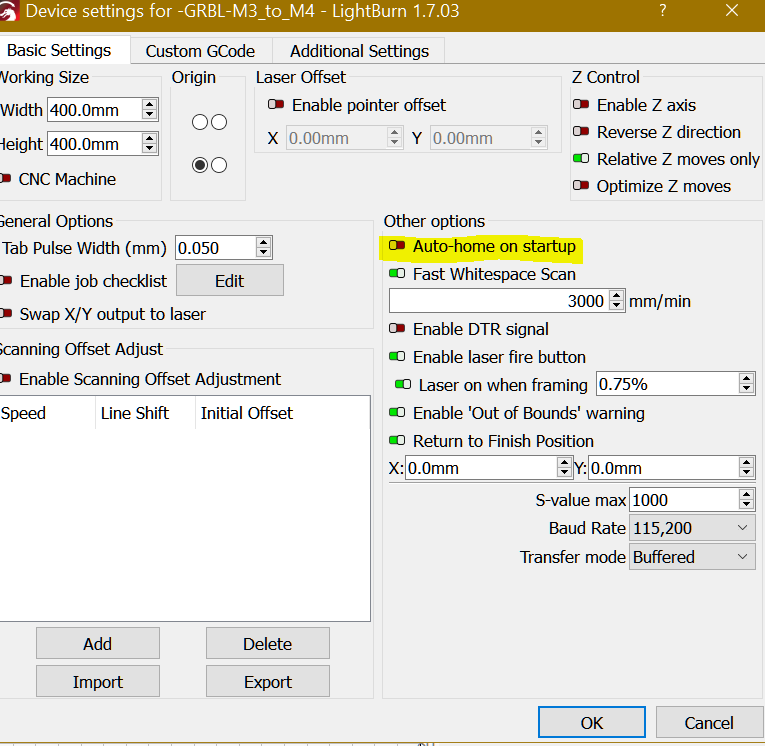Image resolution: width=765 pixels, height=746 pixels.
Task: Click the S-value max stepper arrows
Action: point(746,500)
